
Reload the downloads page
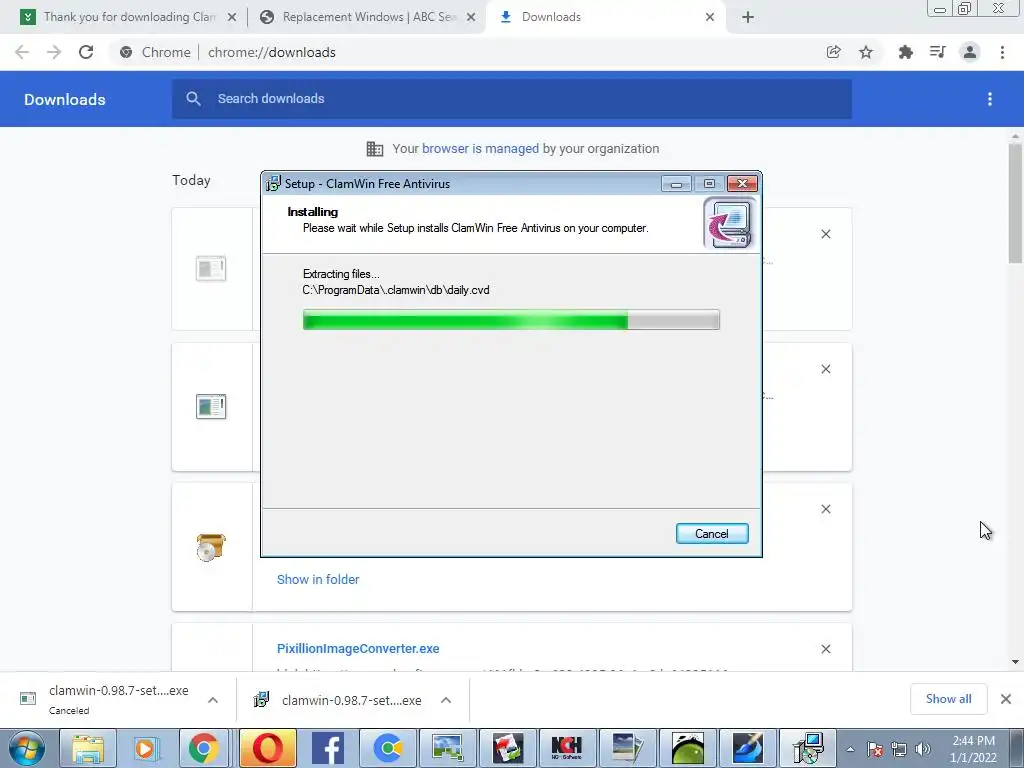pyautogui.click(x=86, y=52)
